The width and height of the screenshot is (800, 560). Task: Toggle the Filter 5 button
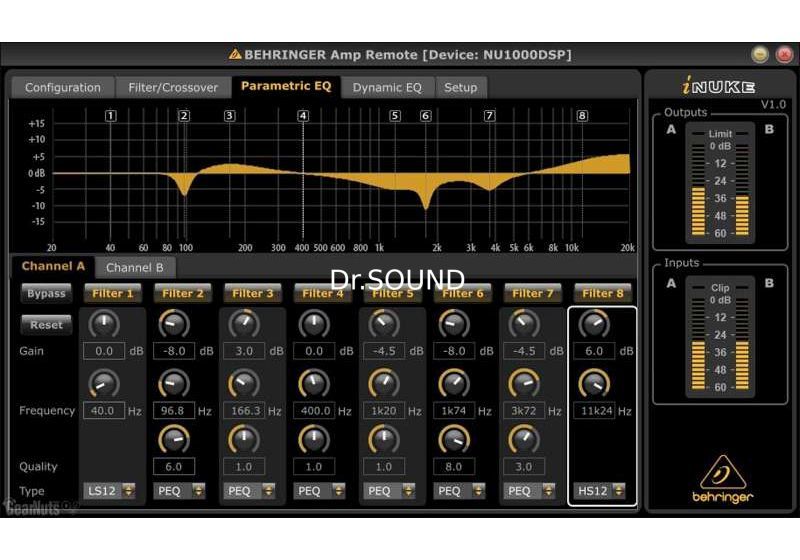click(392, 293)
